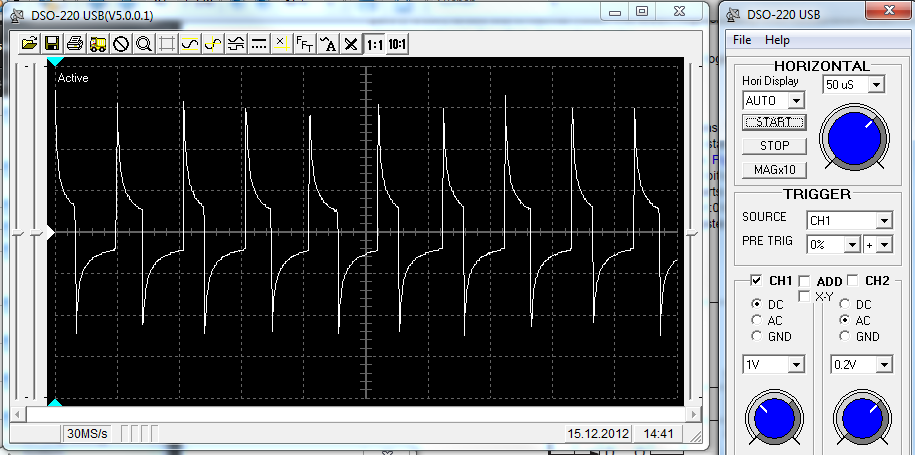Adjust the CH1 voltage knob
This screenshot has height=455, width=915.
point(775,418)
